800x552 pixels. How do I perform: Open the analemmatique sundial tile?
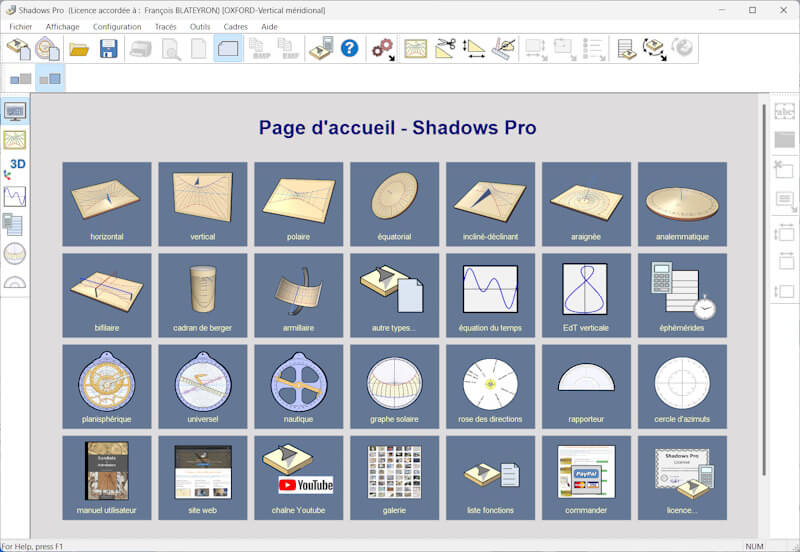(682, 204)
